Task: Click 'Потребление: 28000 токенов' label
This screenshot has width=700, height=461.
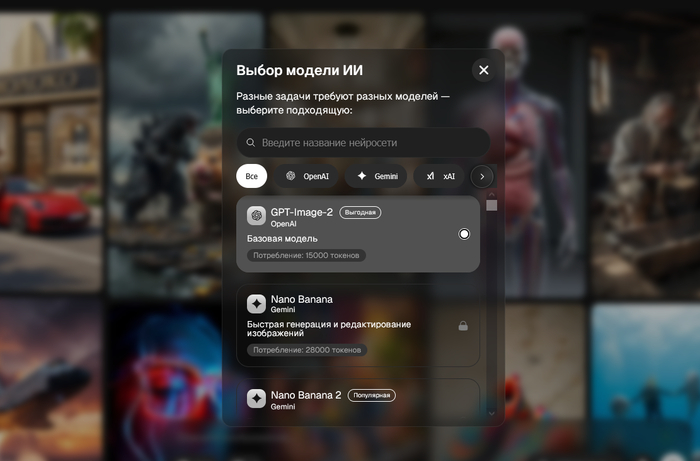Action: (x=307, y=350)
